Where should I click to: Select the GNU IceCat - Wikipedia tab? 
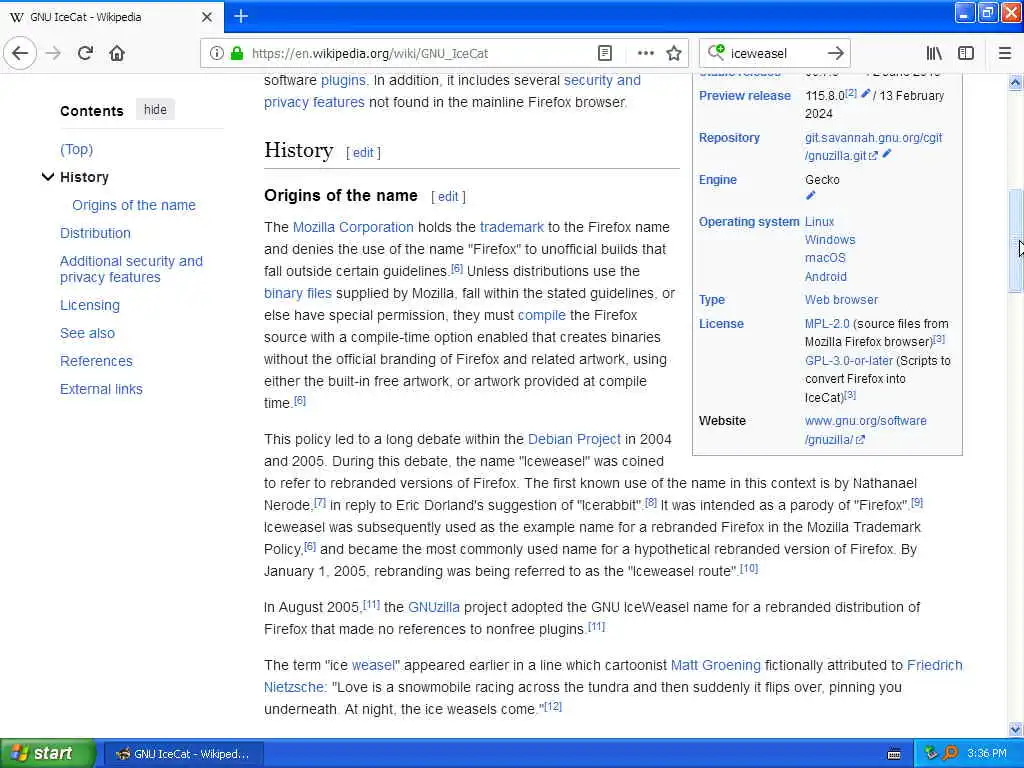point(111,17)
